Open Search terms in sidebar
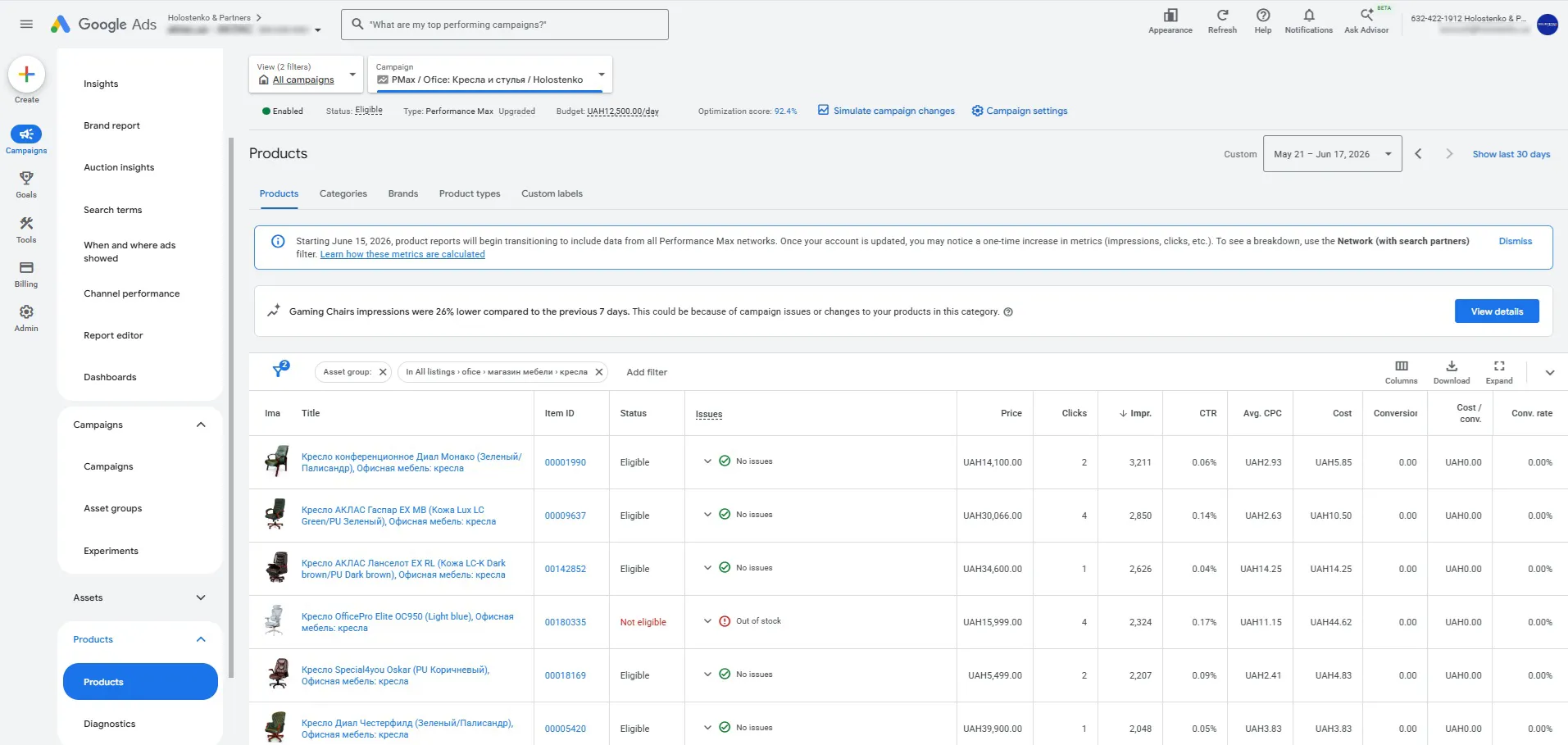 tap(113, 210)
